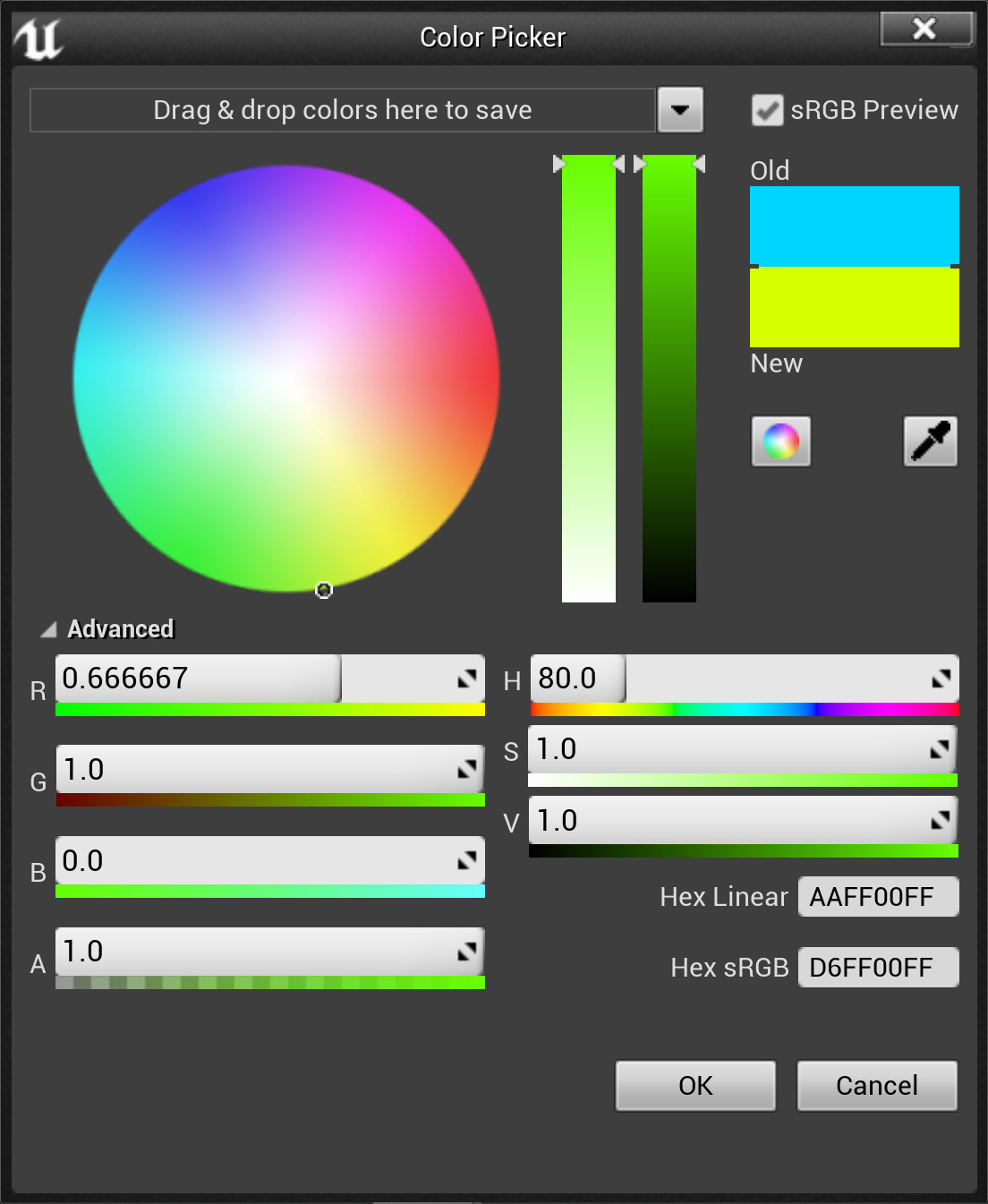Click the Hex sRGB input field
This screenshot has height=1204, width=988.
click(877, 968)
